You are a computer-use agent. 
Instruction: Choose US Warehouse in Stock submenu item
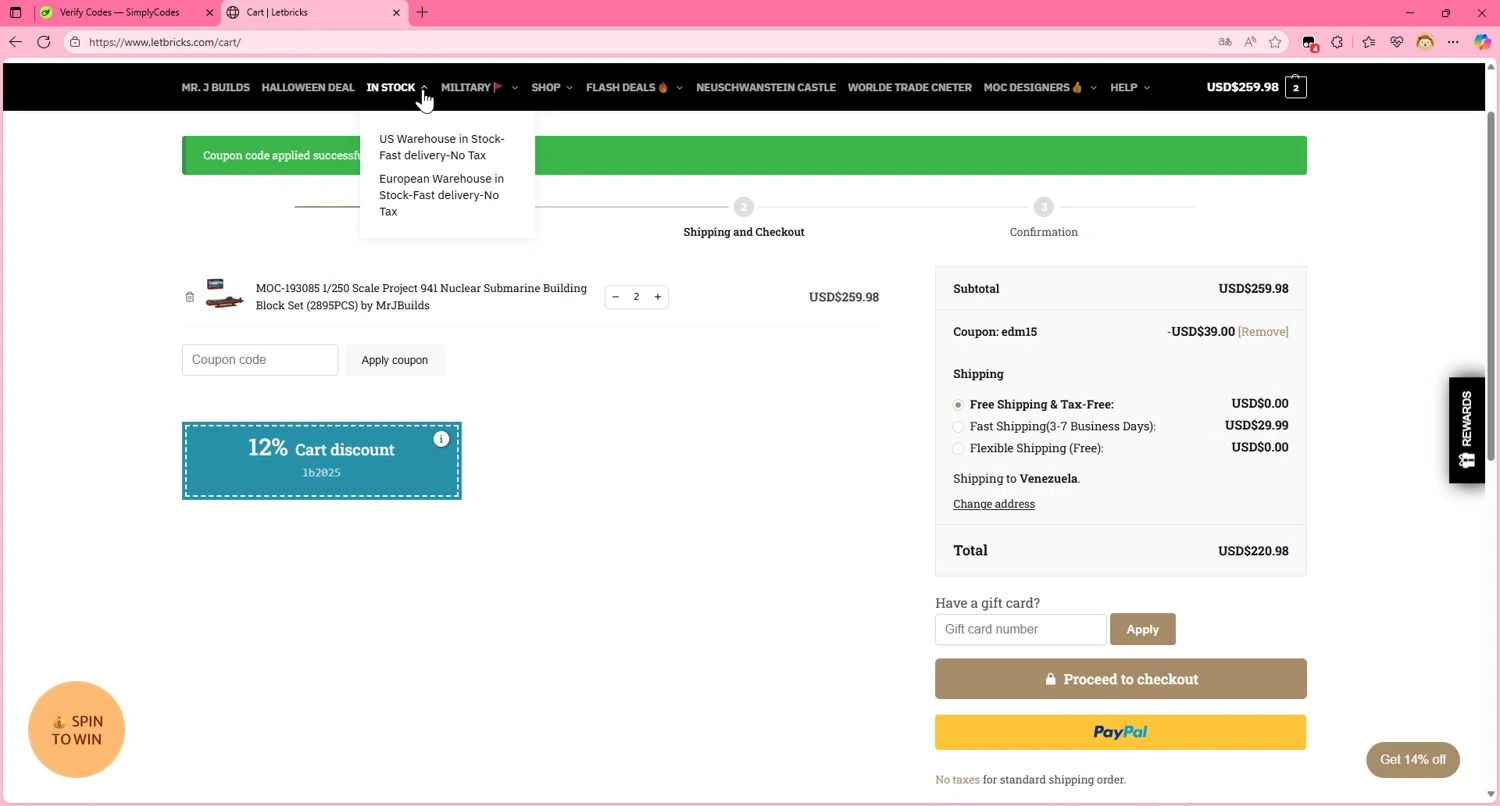[442, 147]
